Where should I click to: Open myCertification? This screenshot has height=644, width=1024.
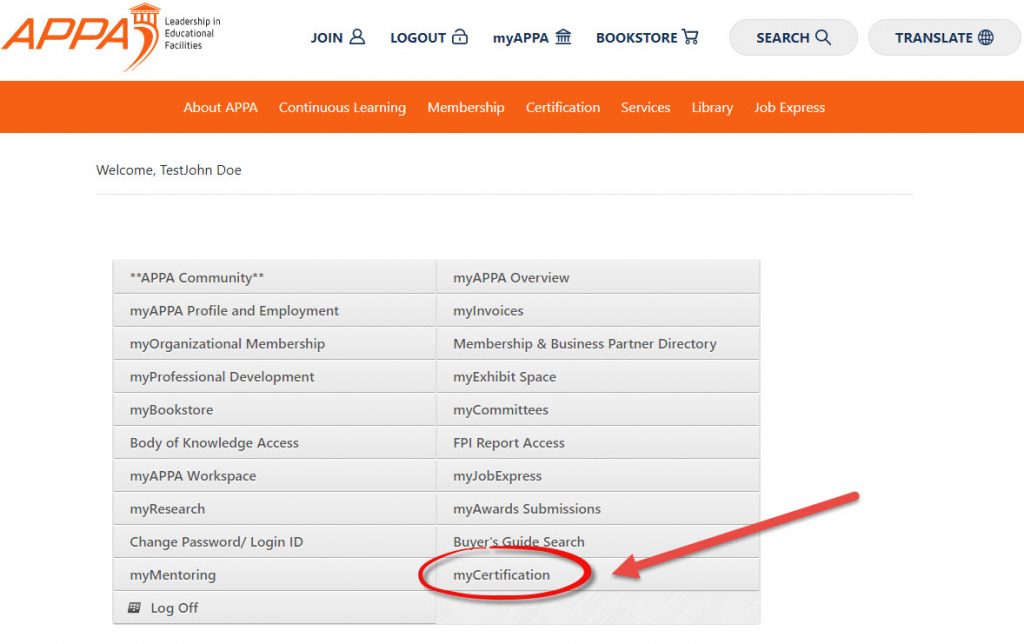(x=598, y=575)
